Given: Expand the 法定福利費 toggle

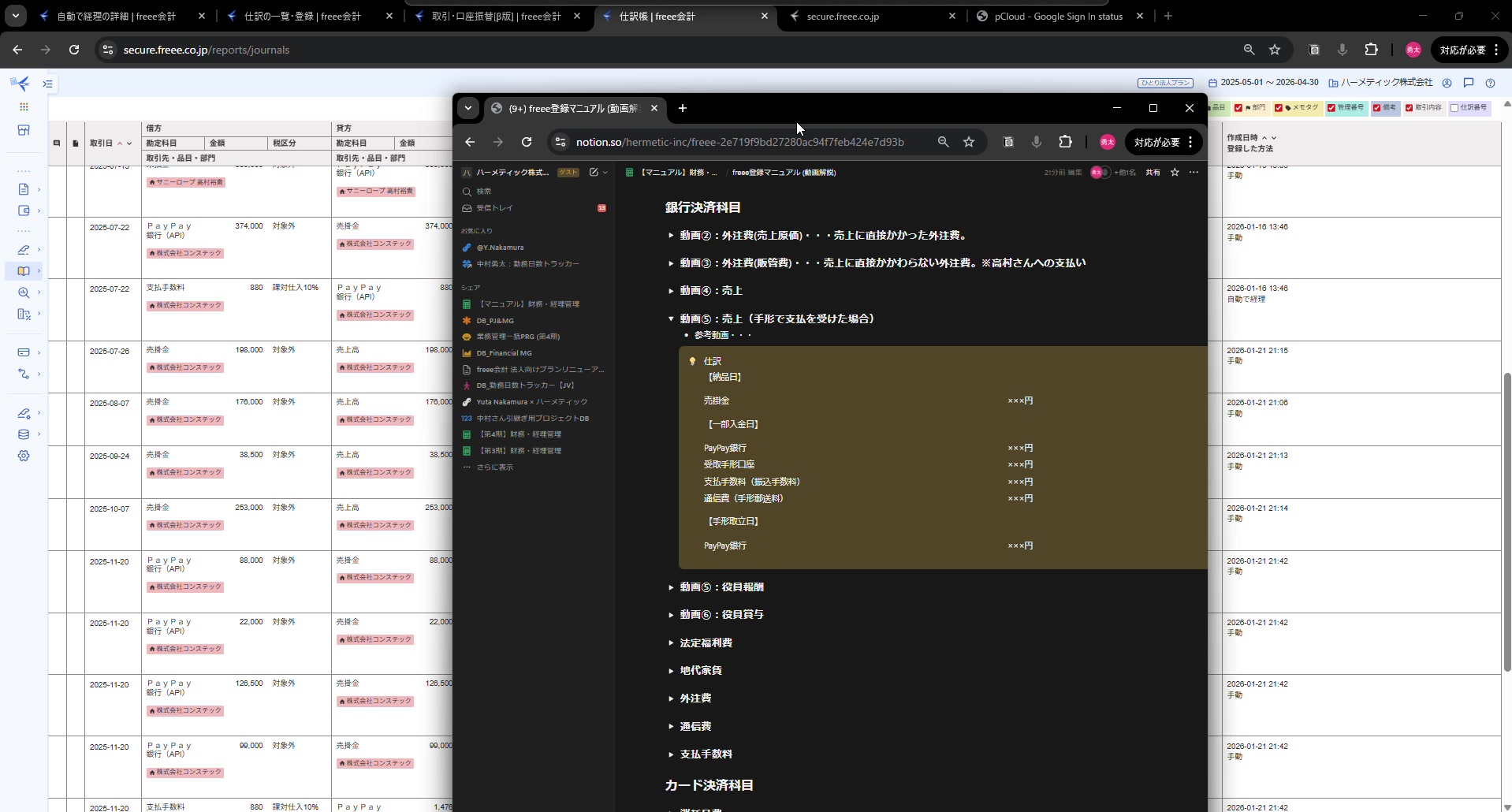Looking at the screenshot, I should click(671, 643).
